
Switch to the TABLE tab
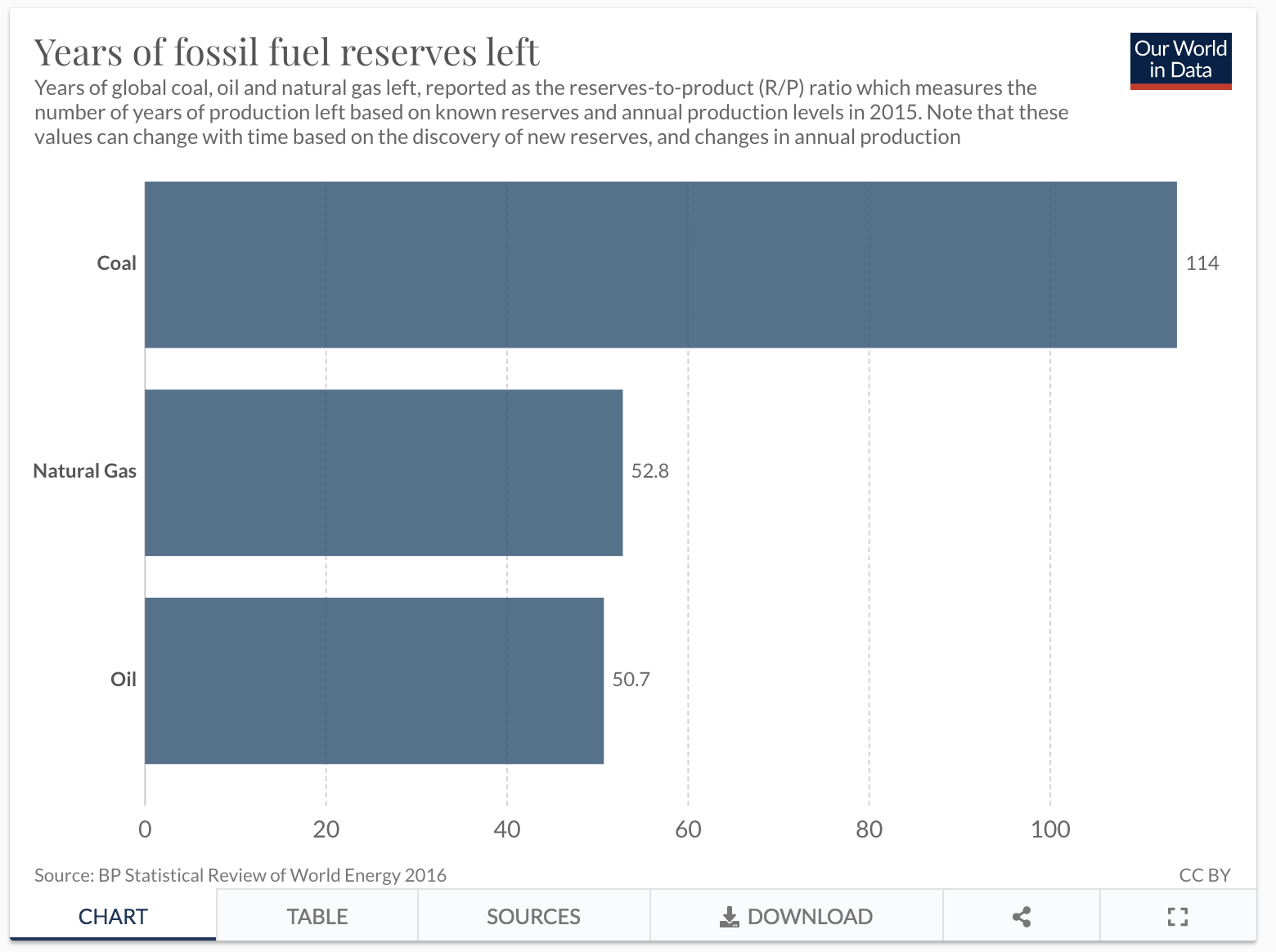pos(317,916)
